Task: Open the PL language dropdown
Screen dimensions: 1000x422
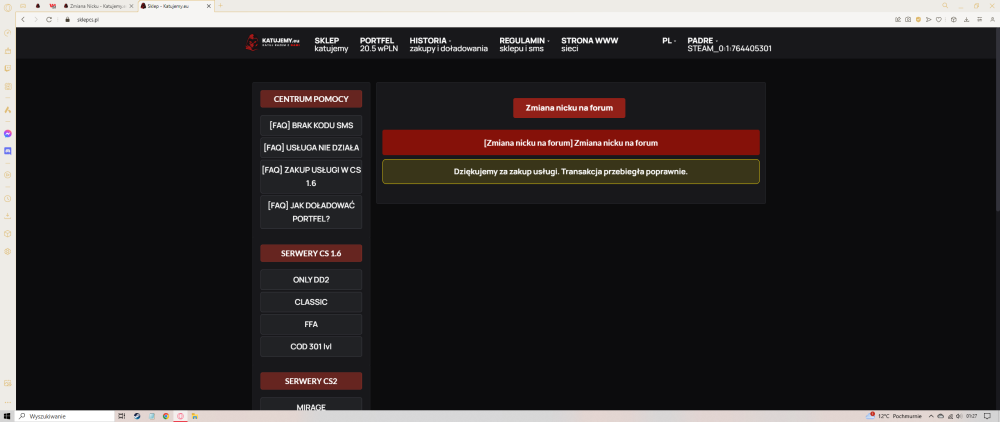Action: [668, 40]
